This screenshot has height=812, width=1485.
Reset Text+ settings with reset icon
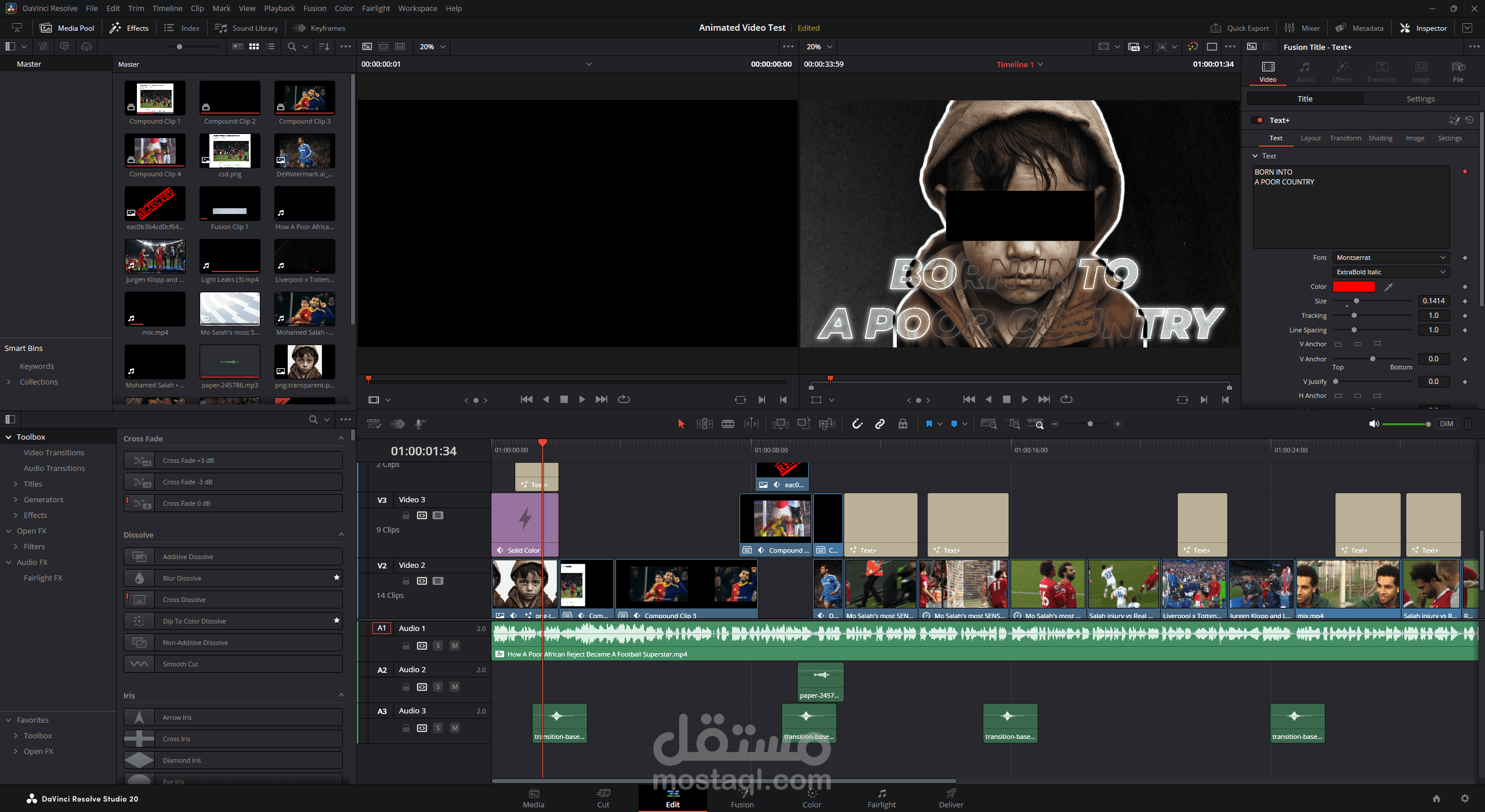click(1469, 120)
